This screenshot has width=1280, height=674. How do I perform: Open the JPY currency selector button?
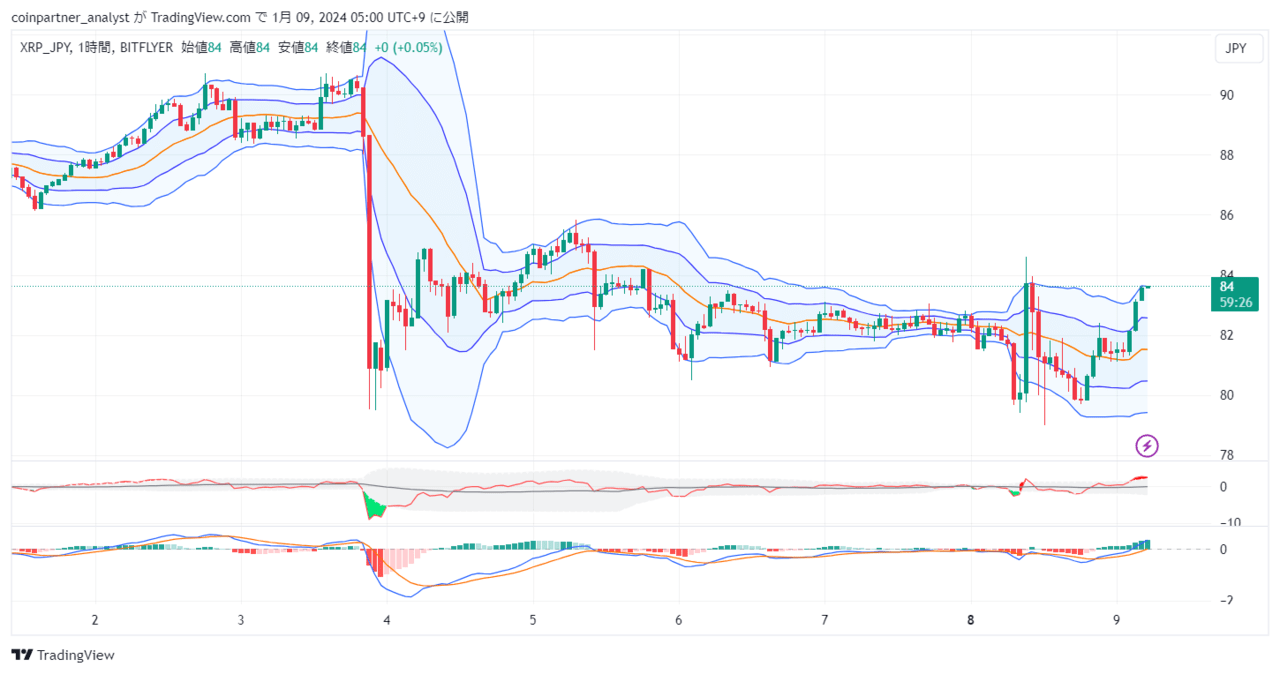[x=1236, y=48]
